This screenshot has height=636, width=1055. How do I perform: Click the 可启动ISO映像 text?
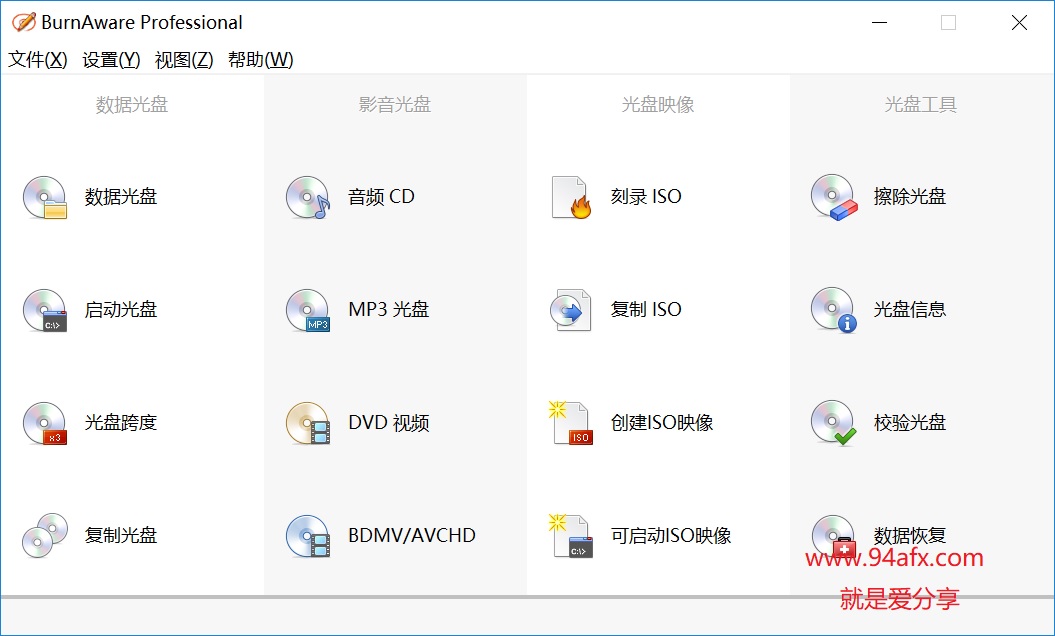pos(671,535)
